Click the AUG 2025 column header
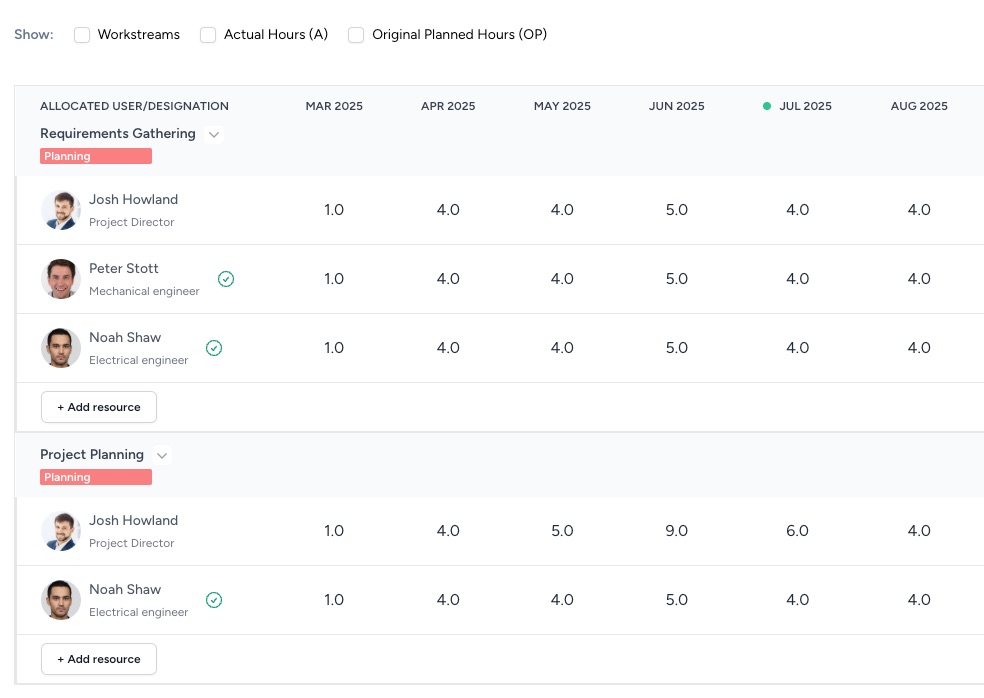 point(919,106)
